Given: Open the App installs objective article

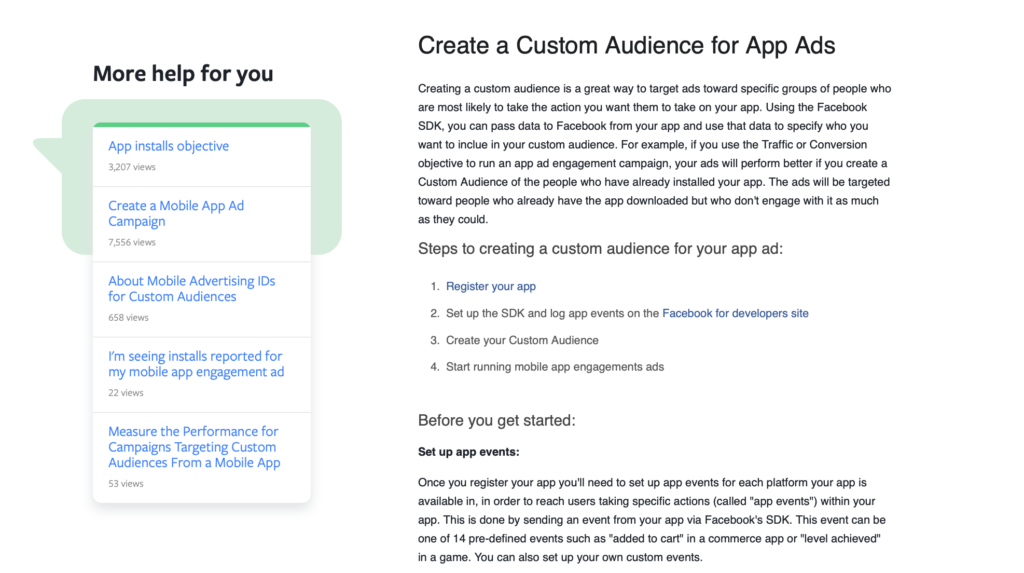Looking at the screenshot, I should pyautogui.click(x=168, y=146).
